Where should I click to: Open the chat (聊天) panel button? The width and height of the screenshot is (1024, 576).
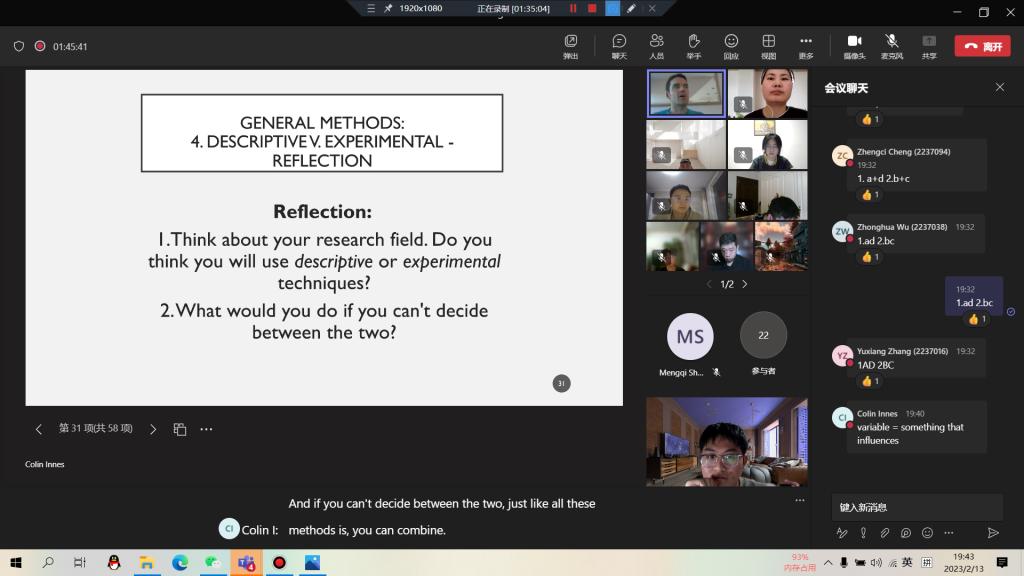point(619,45)
